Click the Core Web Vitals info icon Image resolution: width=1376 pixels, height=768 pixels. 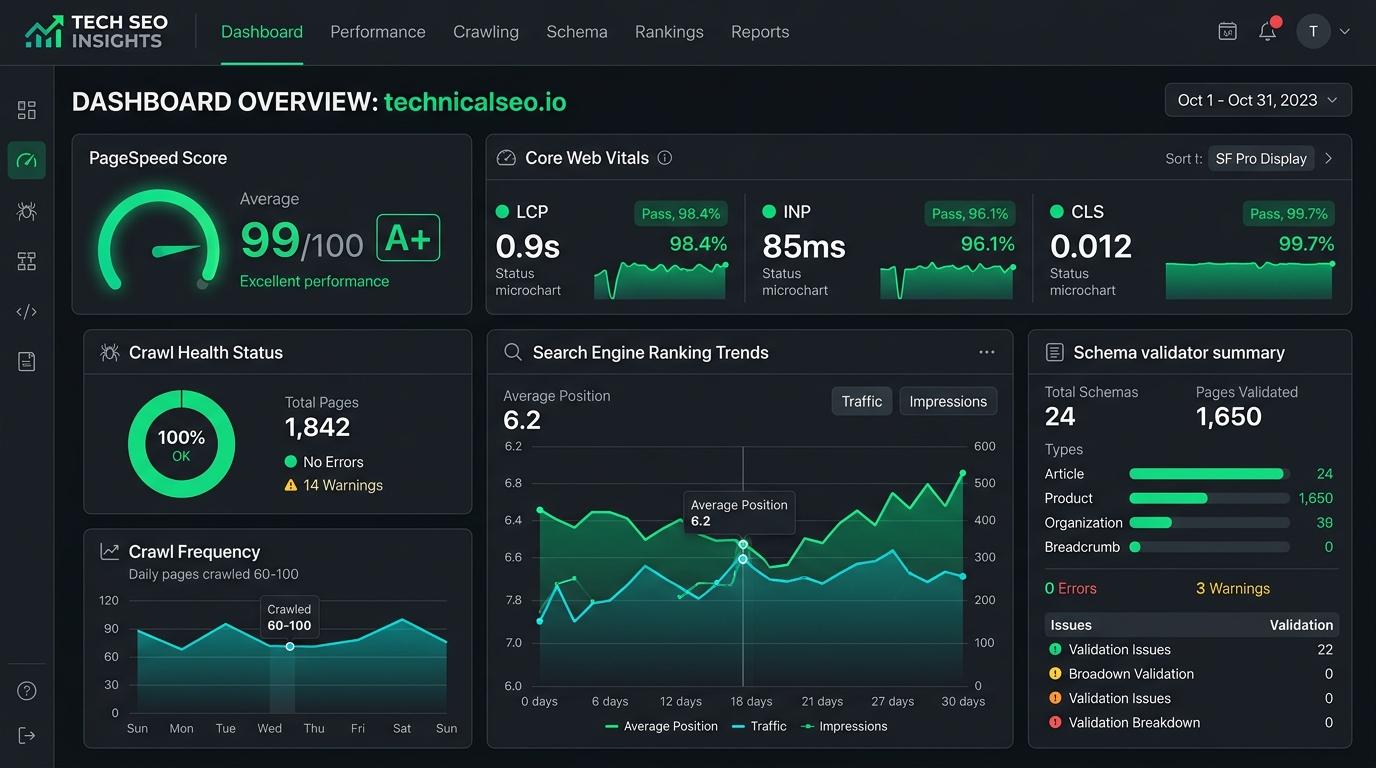tap(665, 158)
